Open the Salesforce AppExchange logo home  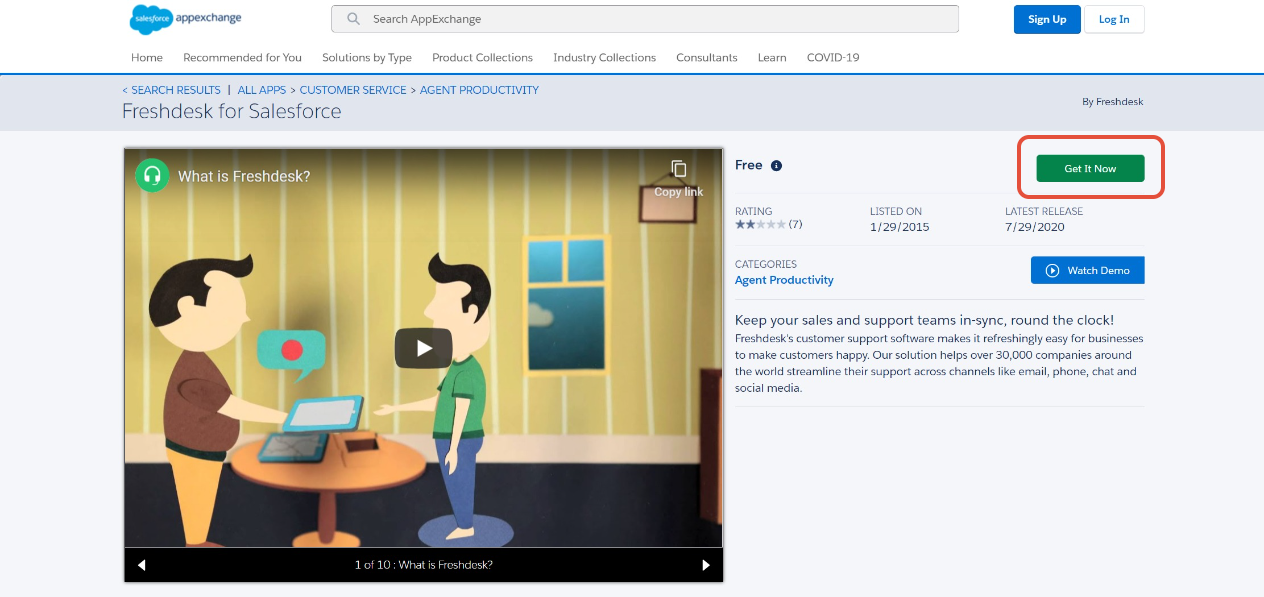[x=186, y=18]
